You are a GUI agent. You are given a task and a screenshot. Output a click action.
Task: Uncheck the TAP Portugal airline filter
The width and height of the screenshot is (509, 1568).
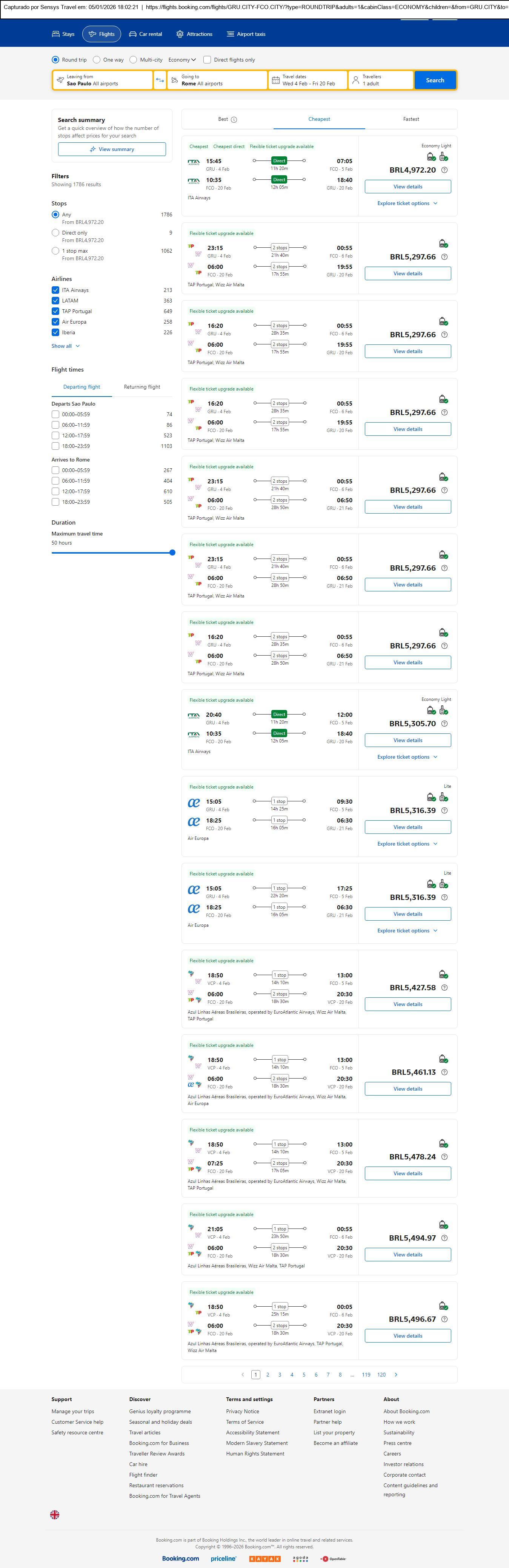(x=55, y=311)
